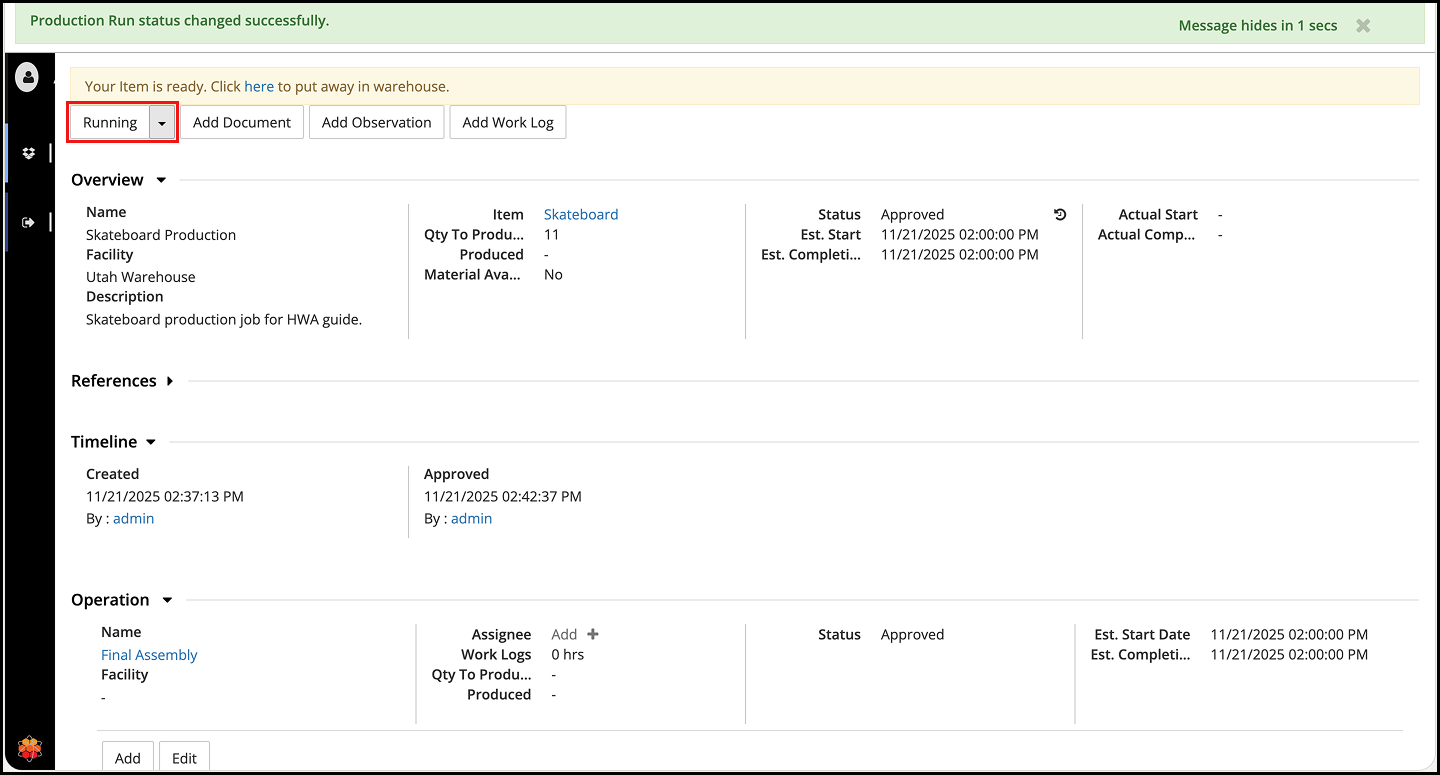Open the Running status dropdown arrow
1440x775 pixels.
click(162, 123)
